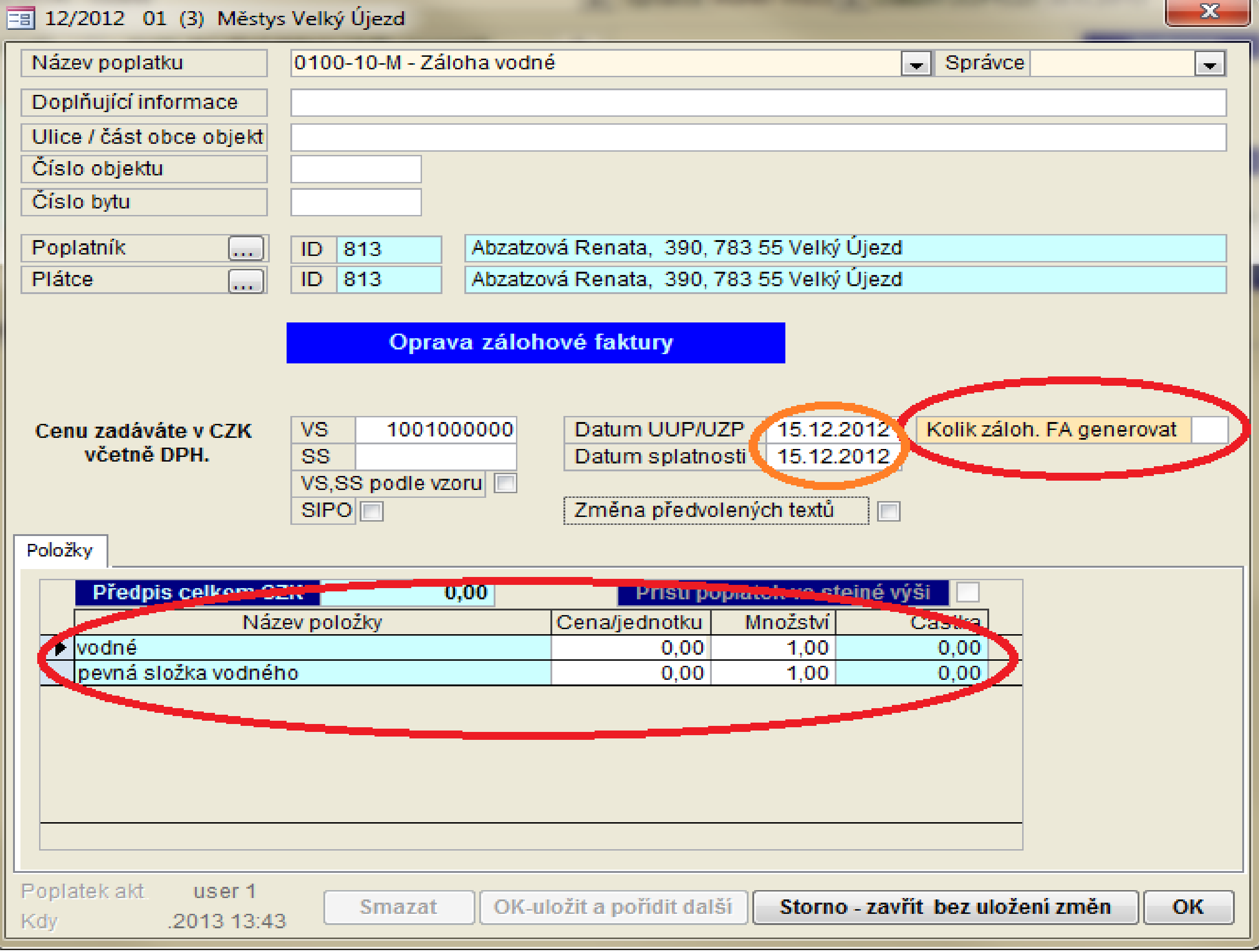Click Cena/jednotku cell in vodné row

[630, 649]
